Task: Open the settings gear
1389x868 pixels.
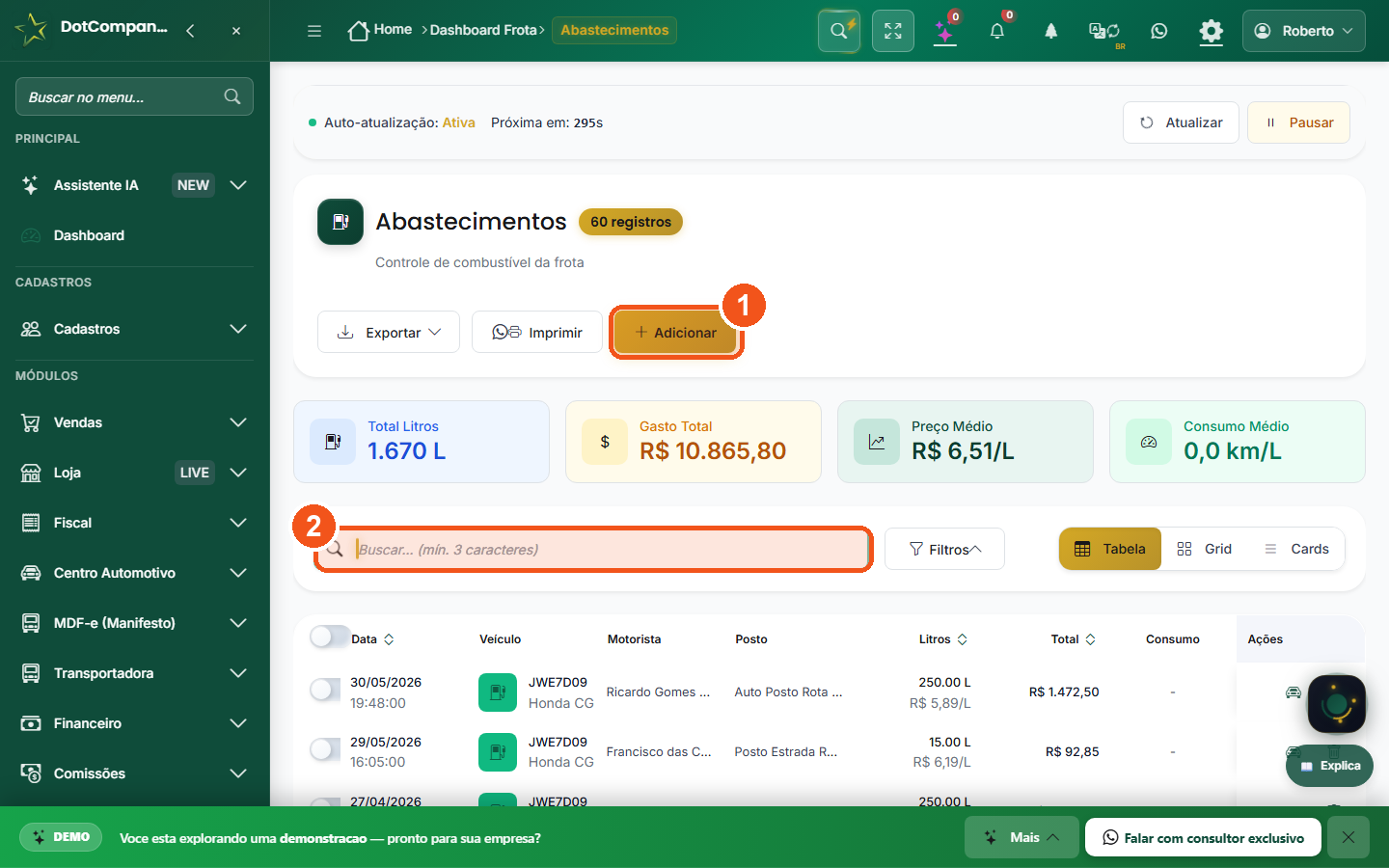Action: pos(1211,31)
